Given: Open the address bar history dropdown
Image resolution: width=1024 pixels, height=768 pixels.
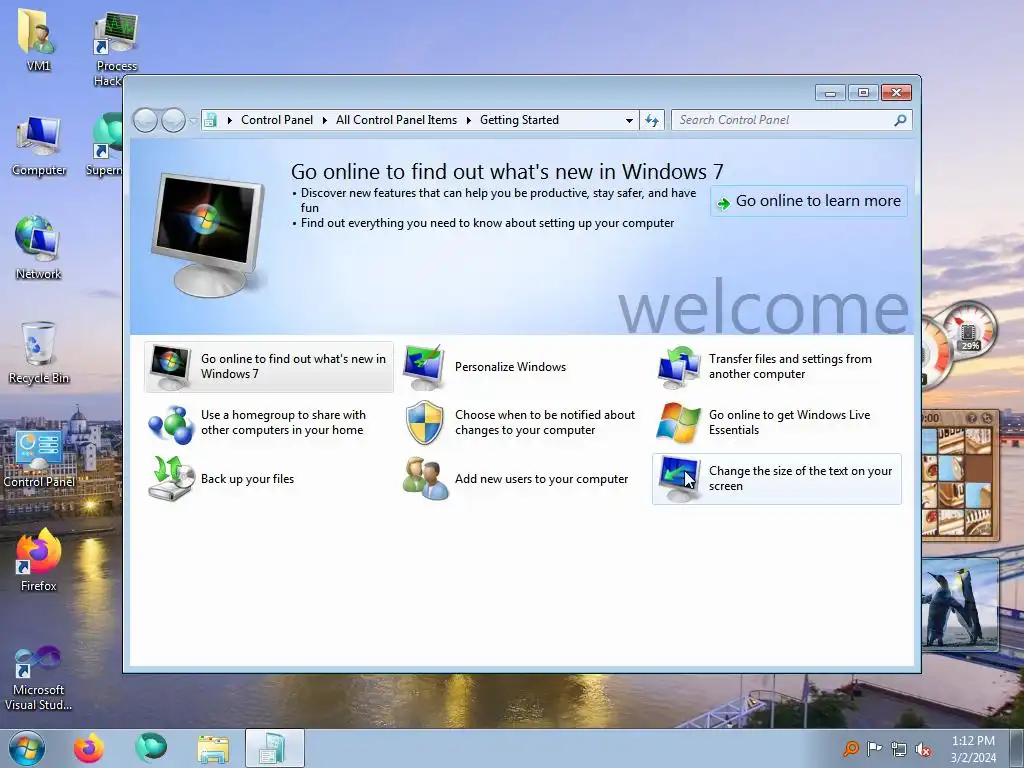Looking at the screenshot, I should [x=629, y=121].
